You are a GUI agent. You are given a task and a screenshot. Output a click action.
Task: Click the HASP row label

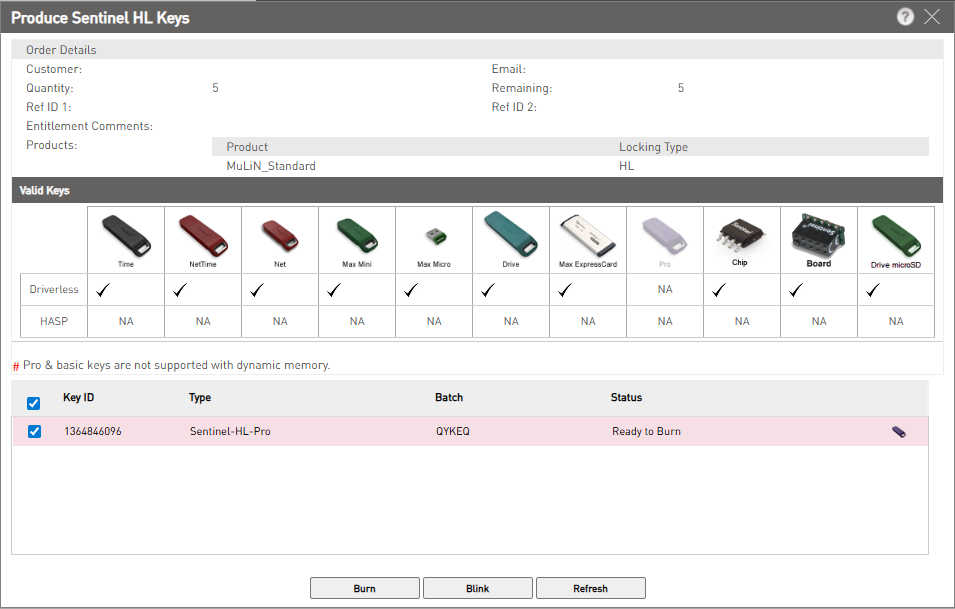pos(54,321)
